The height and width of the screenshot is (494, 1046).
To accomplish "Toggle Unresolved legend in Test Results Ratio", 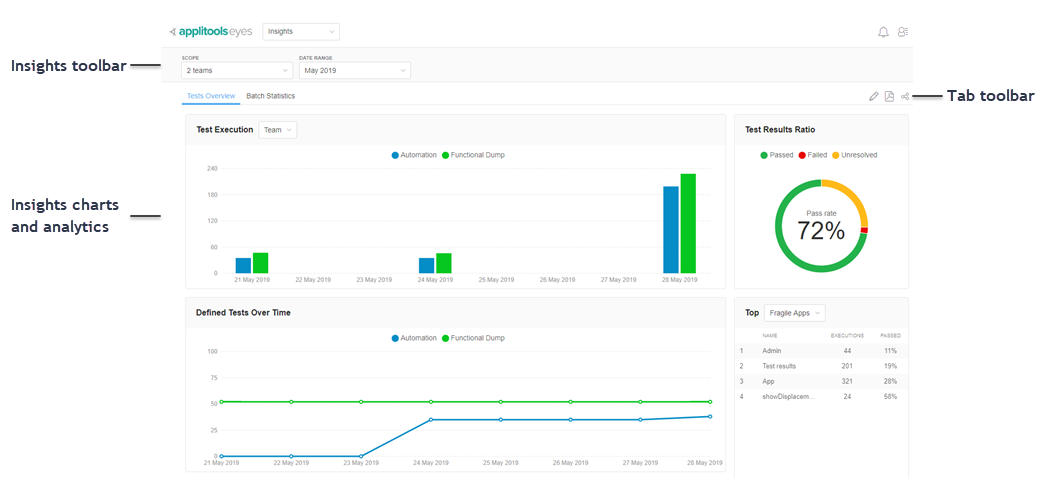I will [x=854, y=155].
